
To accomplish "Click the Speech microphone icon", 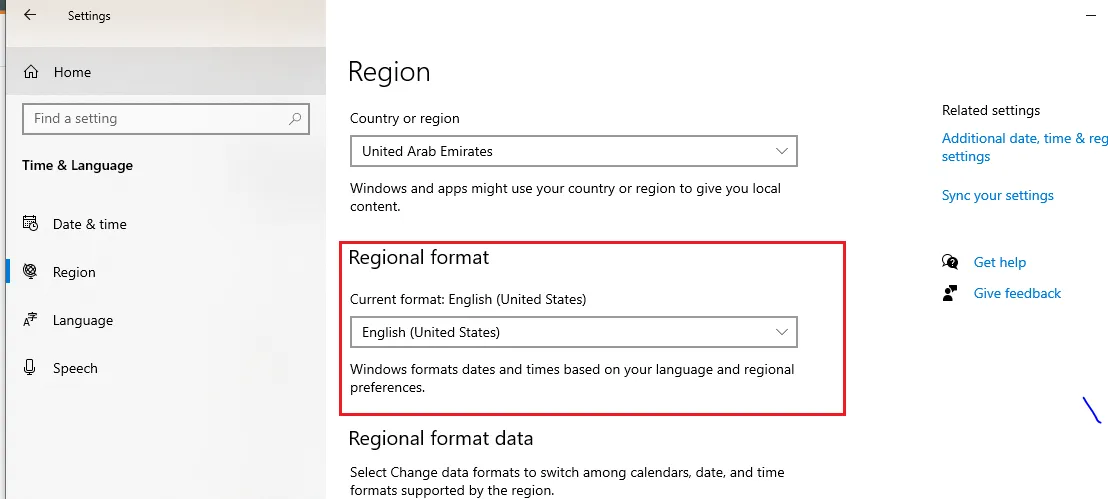I will pyautogui.click(x=31, y=368).
